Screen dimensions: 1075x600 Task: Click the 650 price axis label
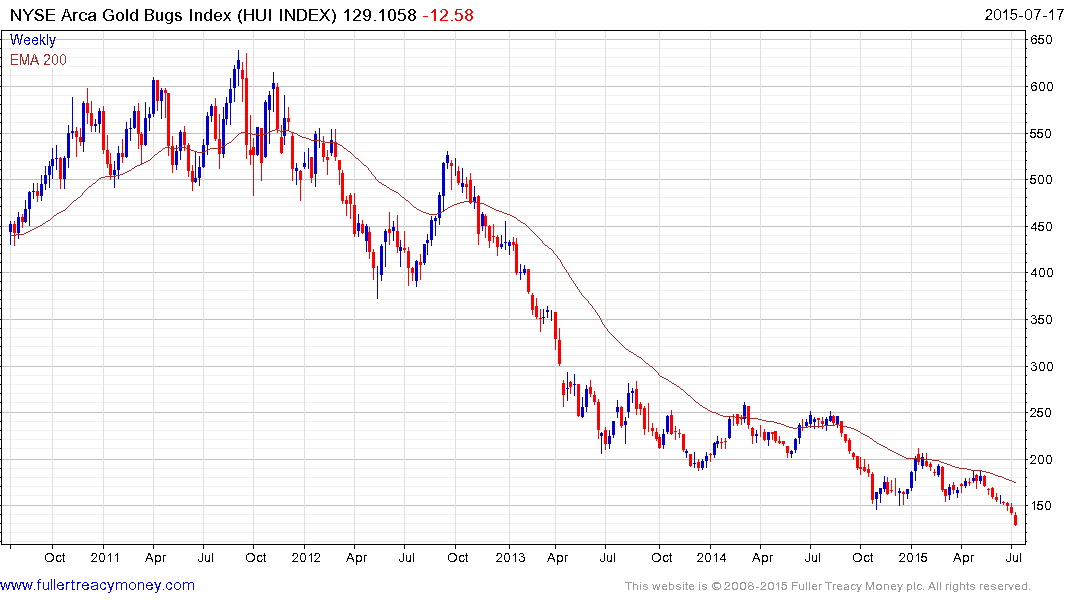1041,40
